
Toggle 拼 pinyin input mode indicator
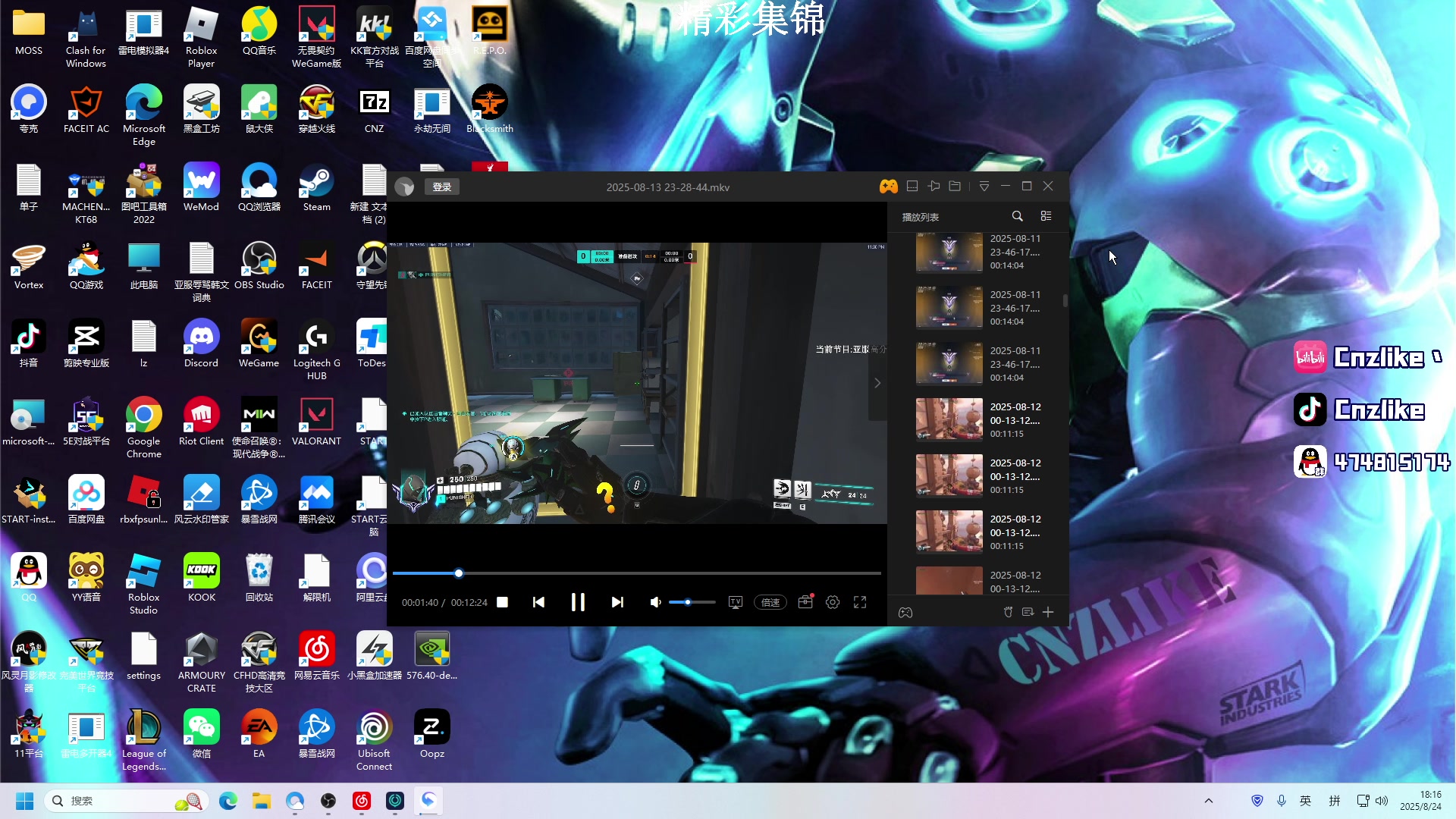[1335, 801]
